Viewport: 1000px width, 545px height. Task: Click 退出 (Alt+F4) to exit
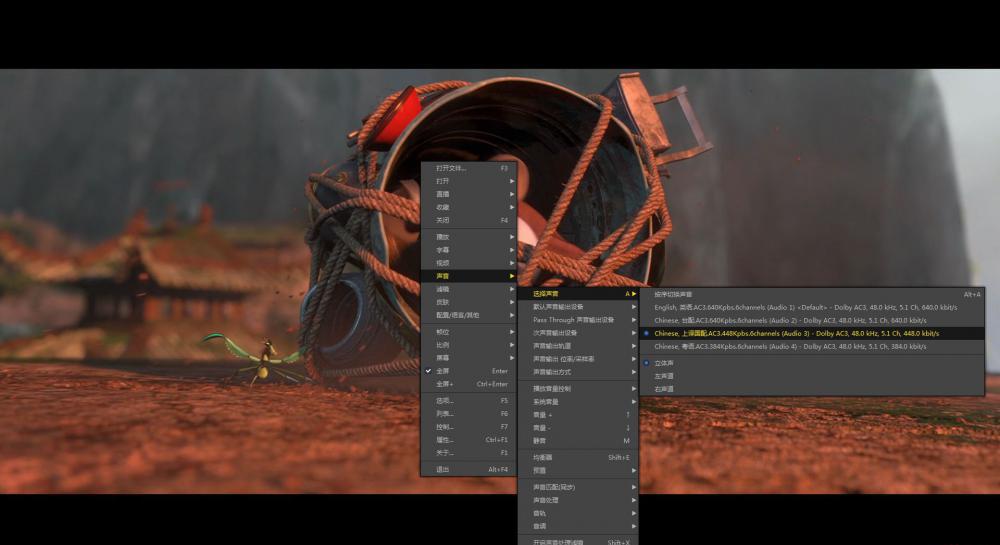pos(469,469)
